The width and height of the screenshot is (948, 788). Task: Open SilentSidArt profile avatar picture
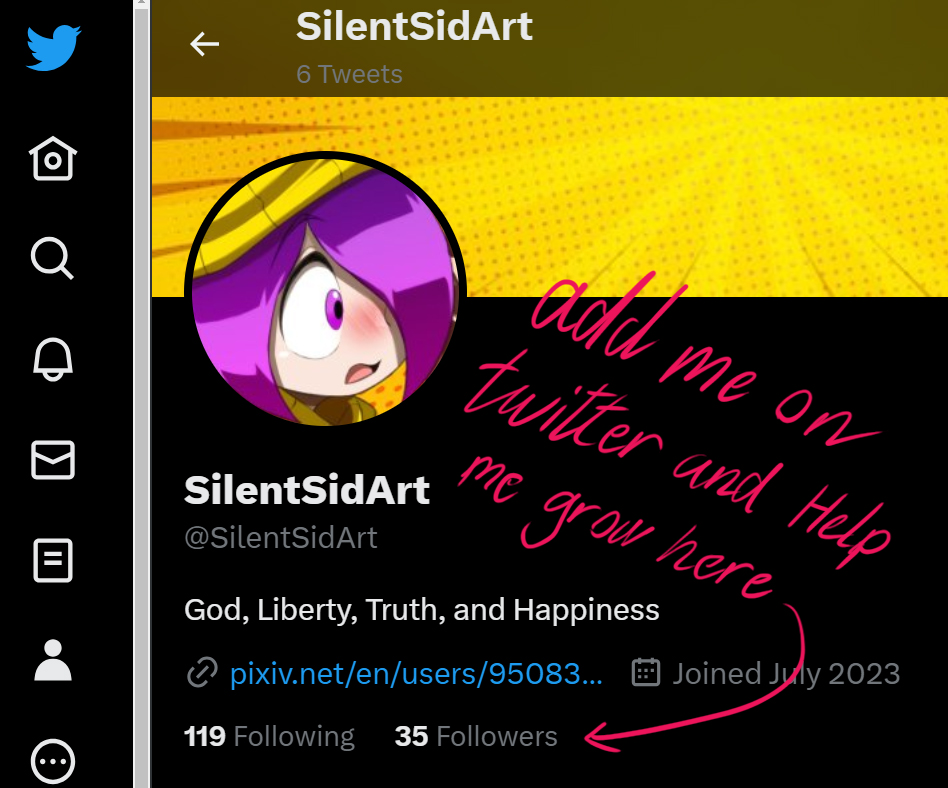pos(326,292)
